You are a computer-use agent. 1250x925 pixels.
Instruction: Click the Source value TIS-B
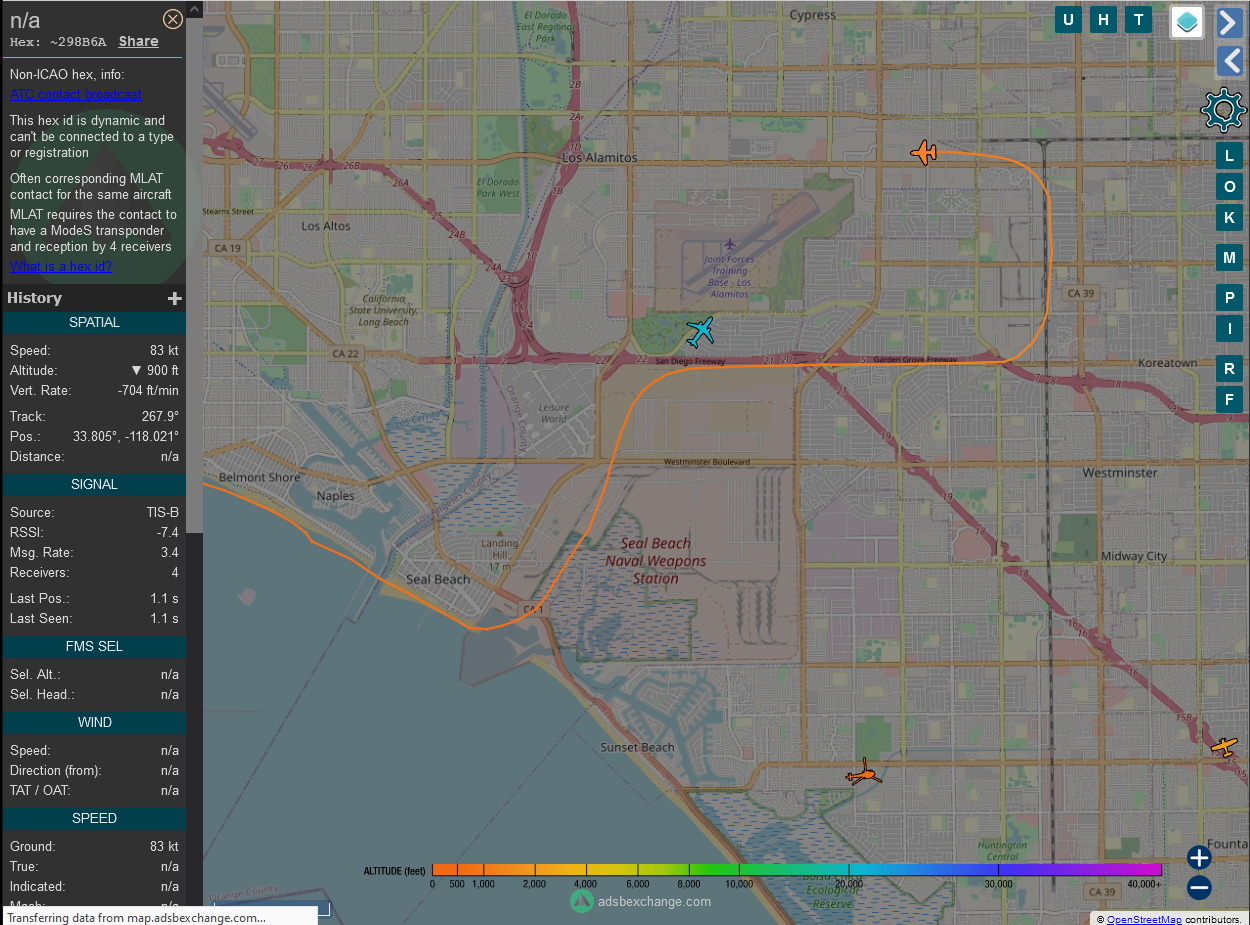(x=162, y=512)
